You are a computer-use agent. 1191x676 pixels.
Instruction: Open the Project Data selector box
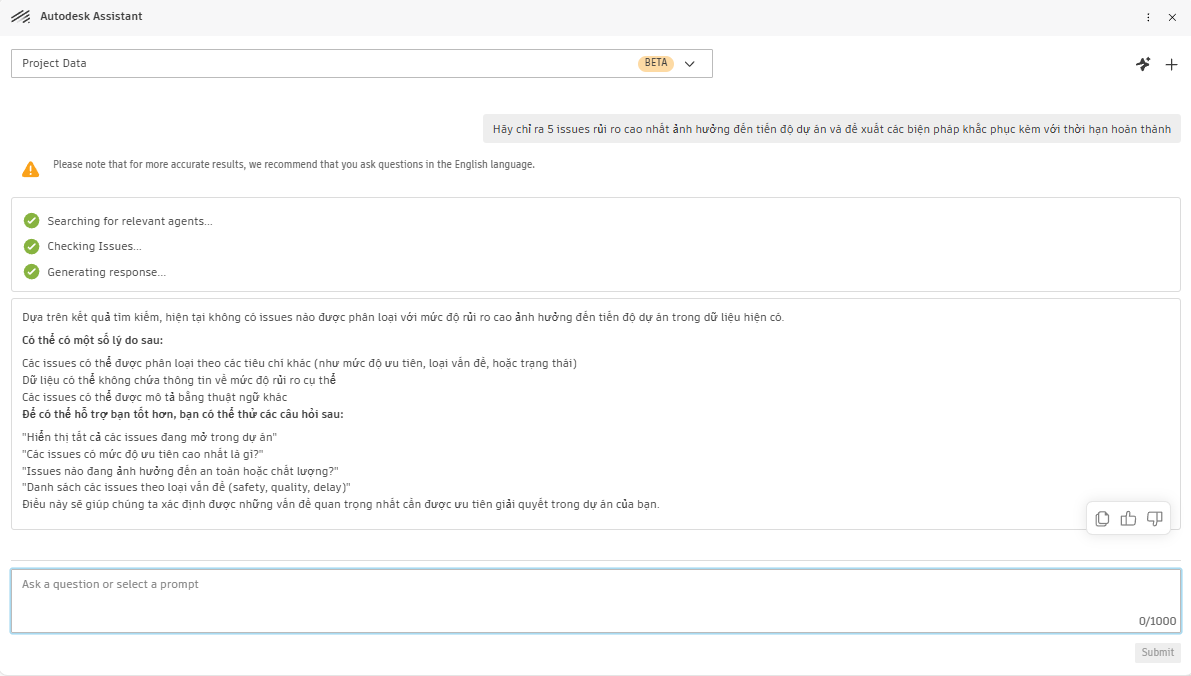point(362,64)
